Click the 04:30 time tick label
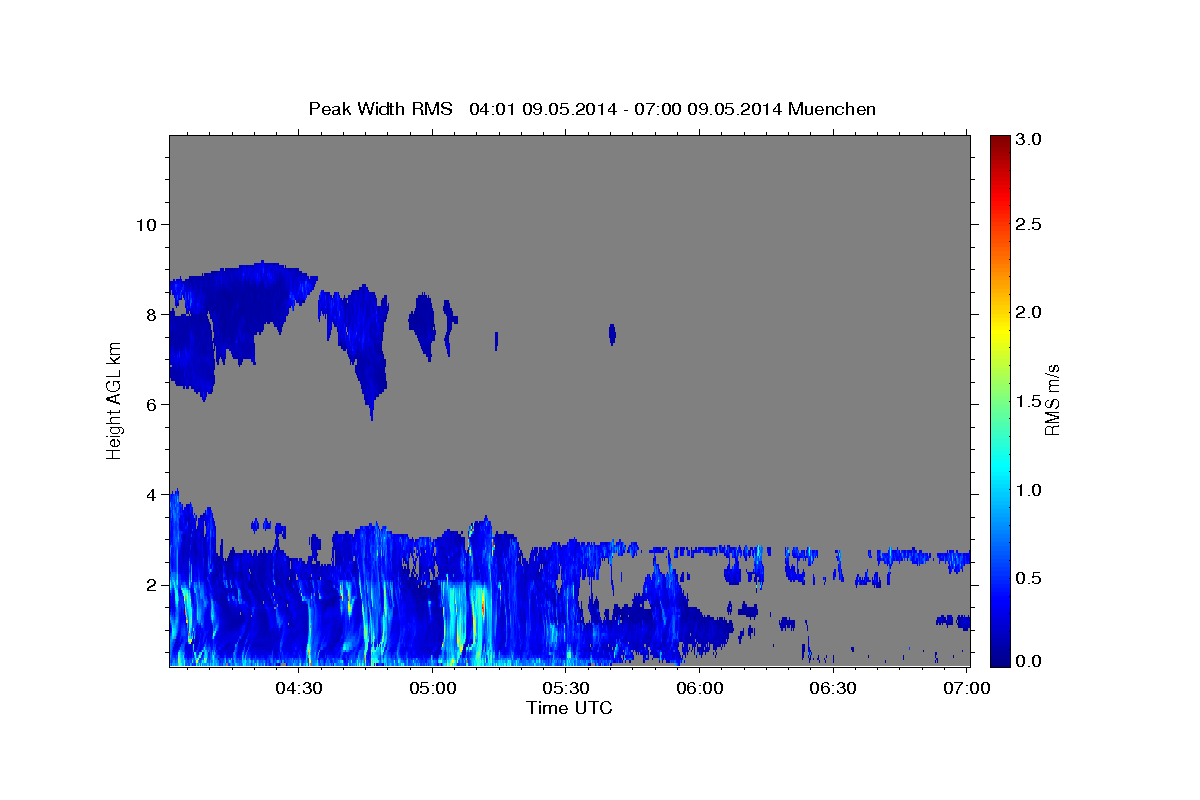This screenshot has width=1200, height=800. pos(298,688)
